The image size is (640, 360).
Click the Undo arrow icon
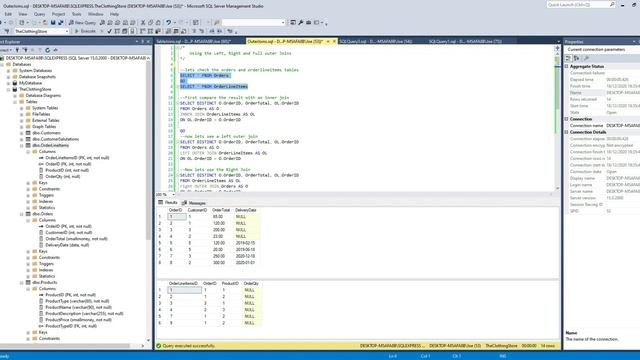[168, 22]
